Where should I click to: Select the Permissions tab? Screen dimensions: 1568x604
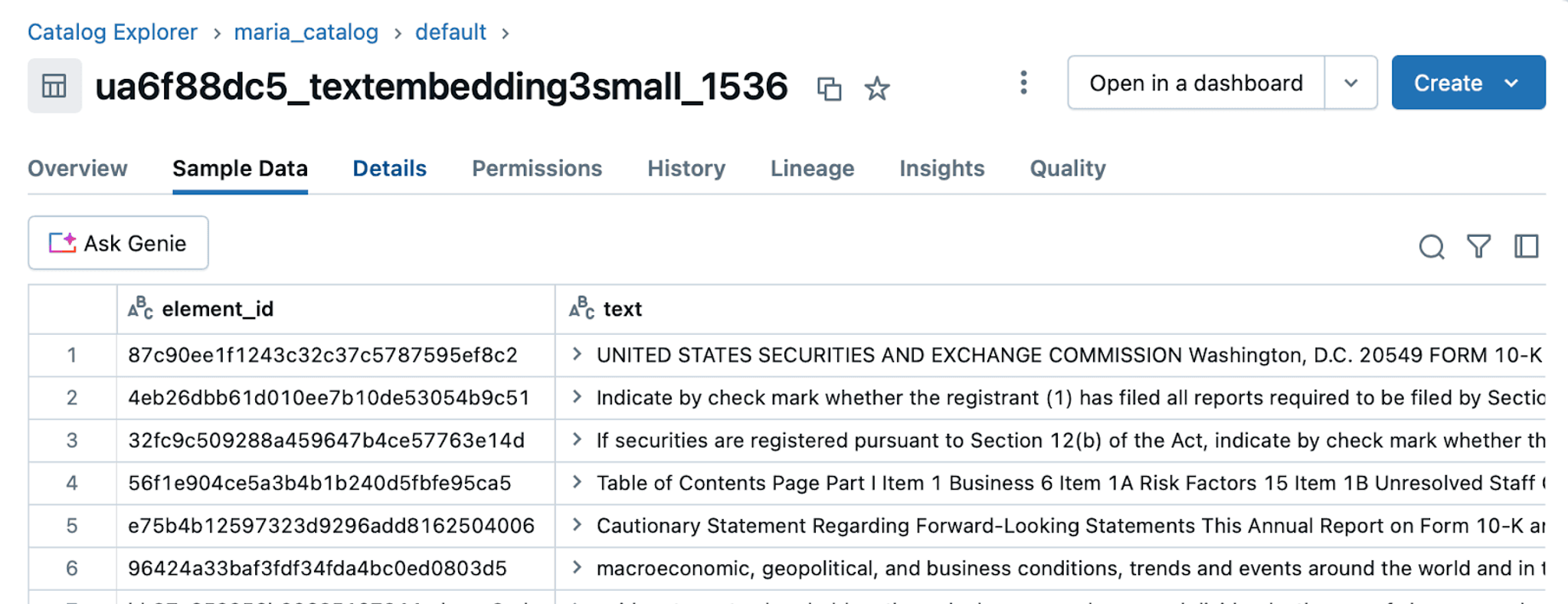537,169
